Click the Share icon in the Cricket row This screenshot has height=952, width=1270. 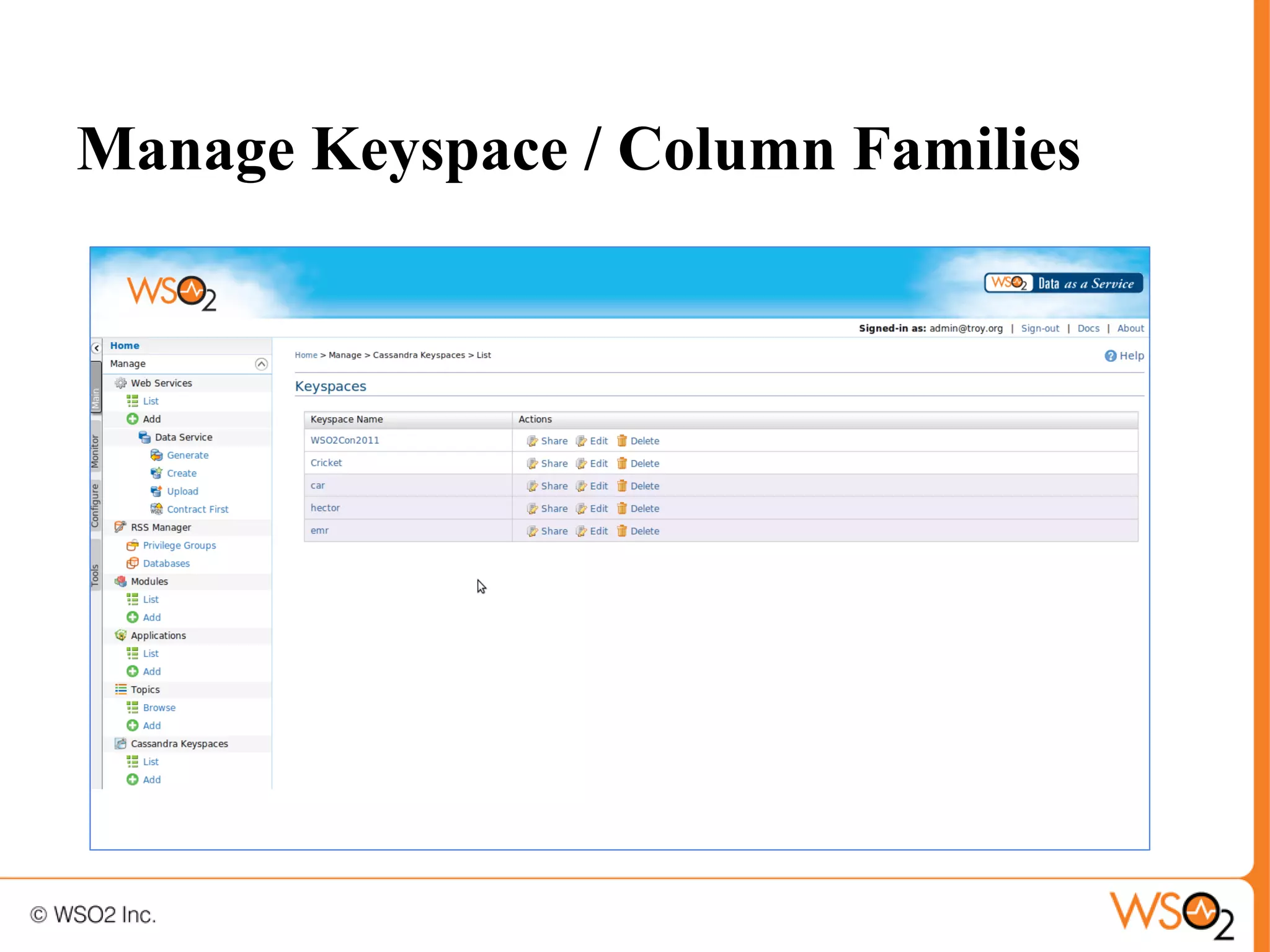pos(532,463)
